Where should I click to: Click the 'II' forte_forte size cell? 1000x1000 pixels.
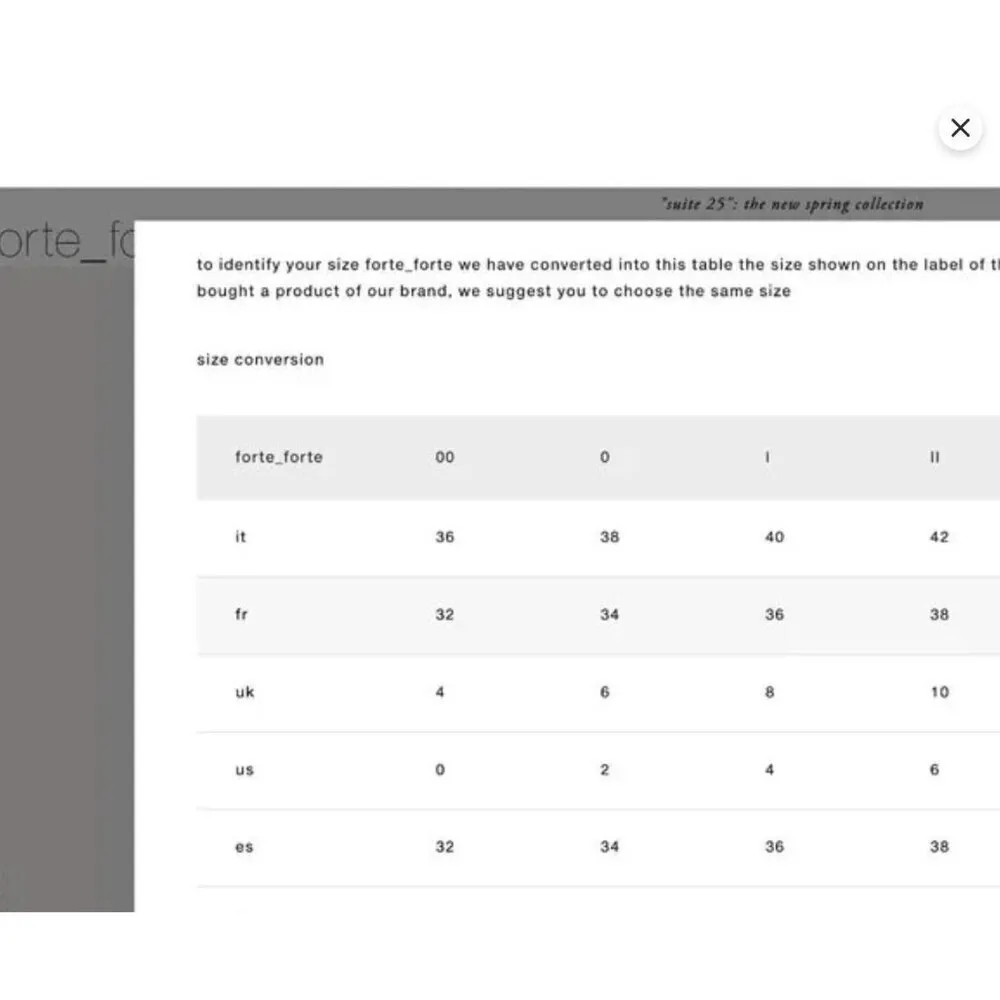935,457
